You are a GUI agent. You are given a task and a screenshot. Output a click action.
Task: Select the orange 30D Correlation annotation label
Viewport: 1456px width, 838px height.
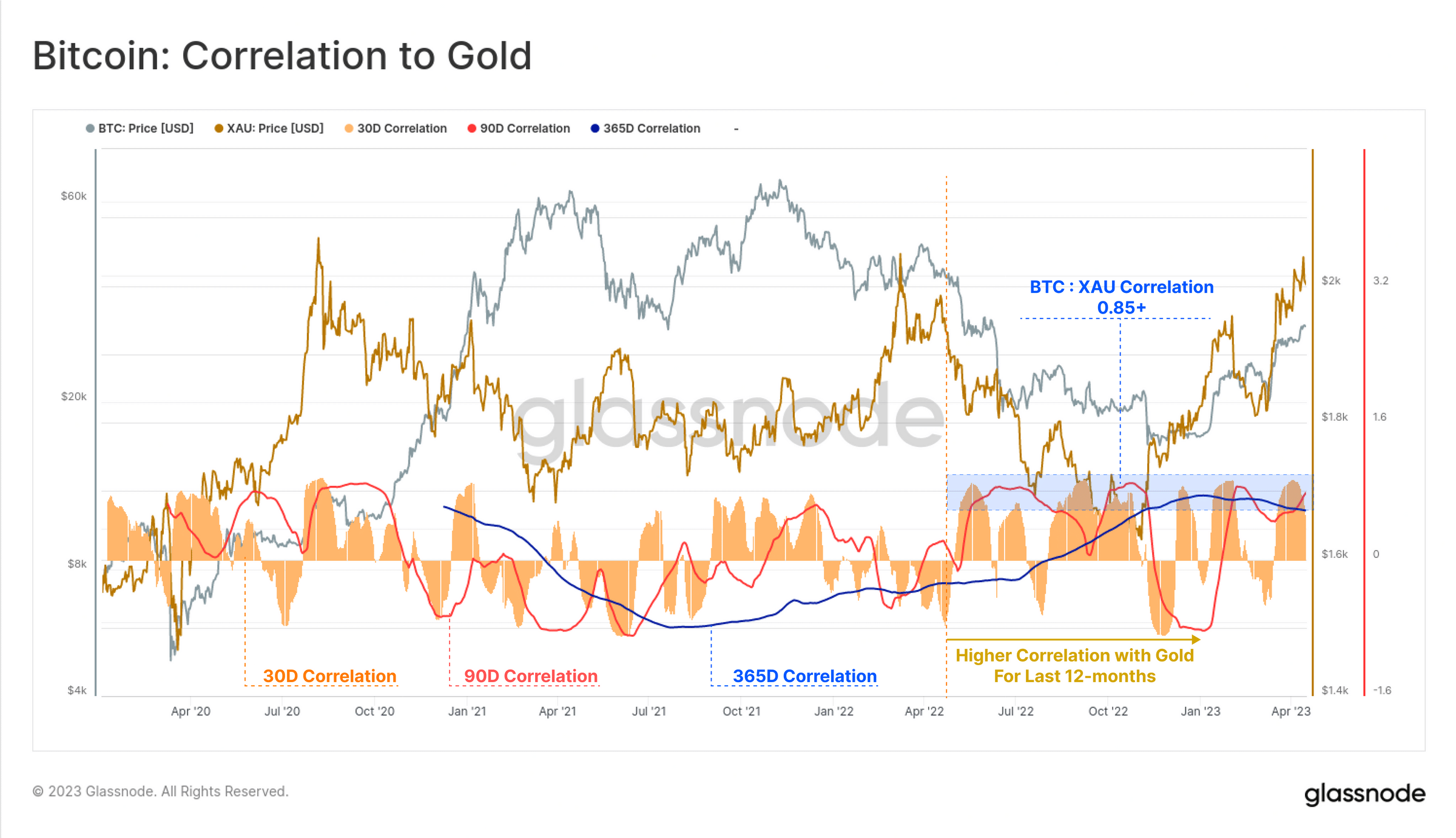pos(329,675)
